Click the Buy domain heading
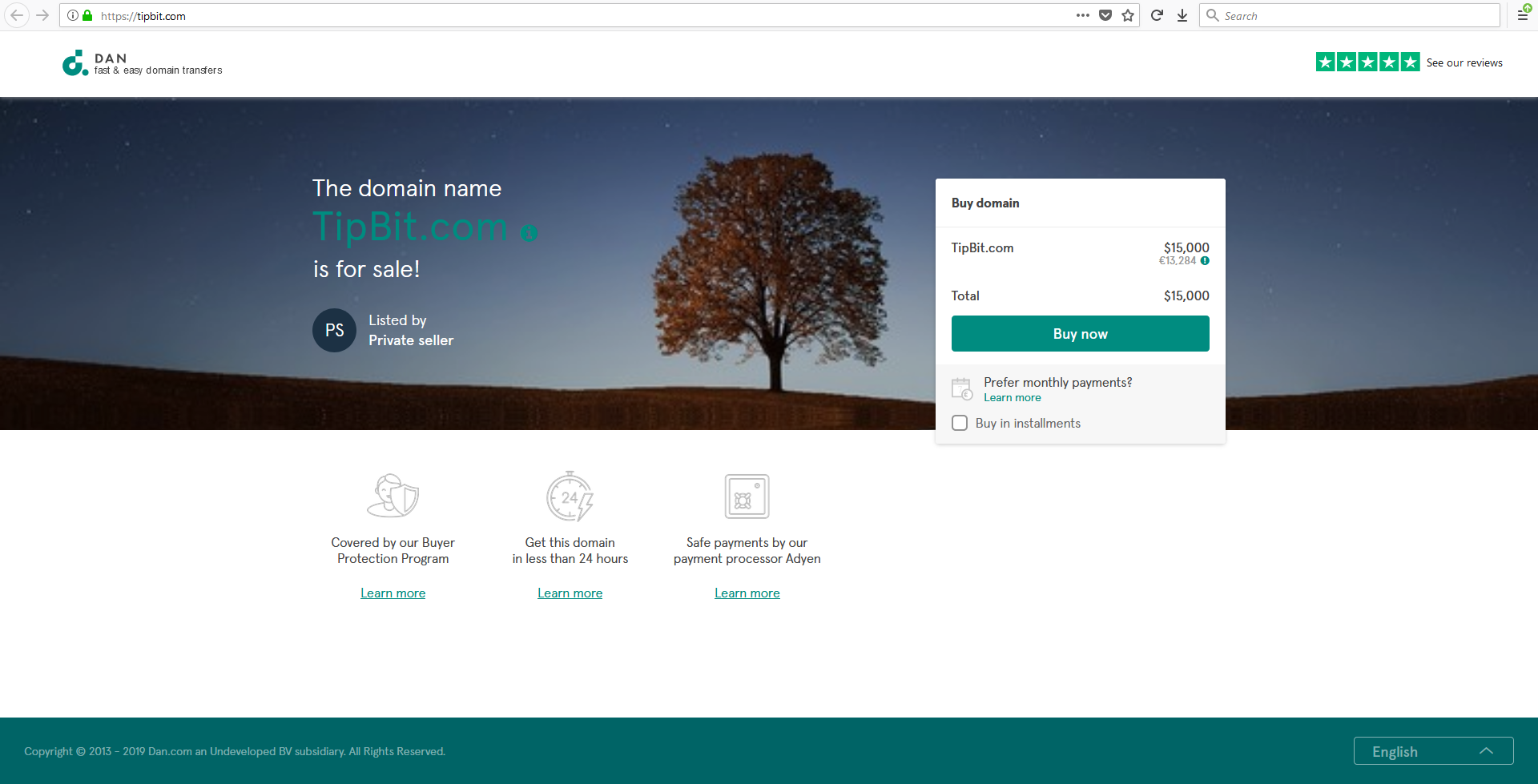Screen dimensions: 1538x784 pyautogui.click(x=985, y=203)
